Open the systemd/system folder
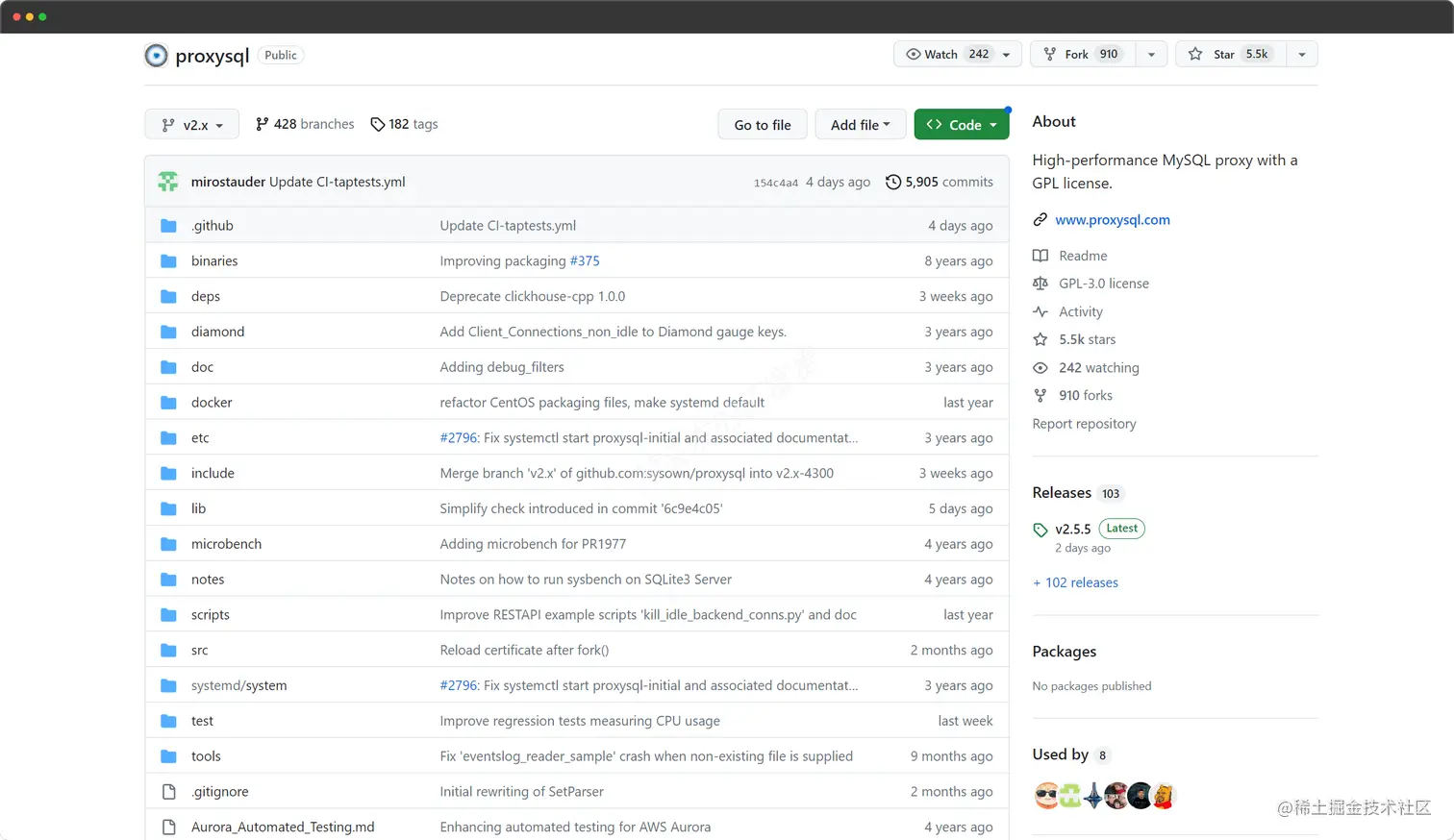This screenshot has width=1454, height=840. coord(238,686)
